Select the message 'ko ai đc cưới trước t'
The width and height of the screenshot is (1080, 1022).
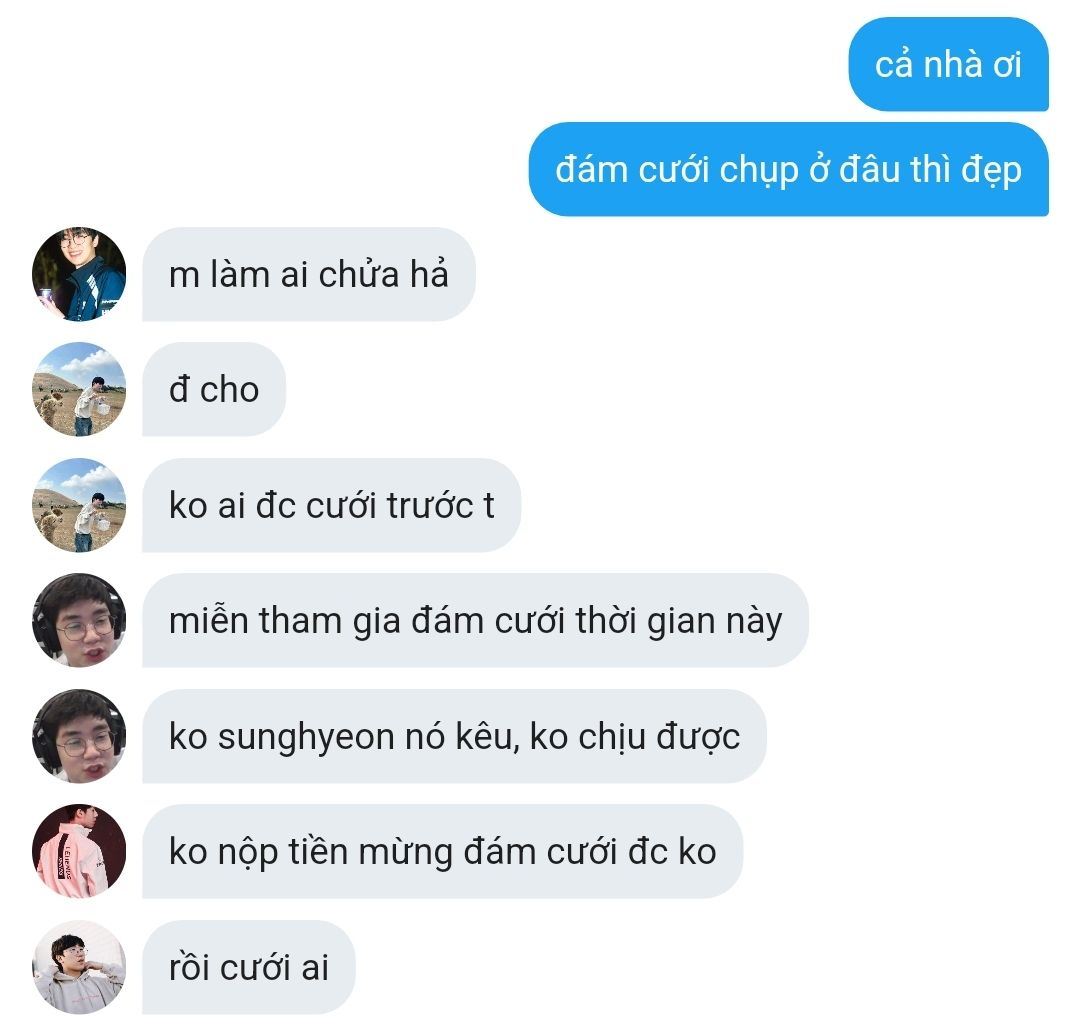point(331,505)
